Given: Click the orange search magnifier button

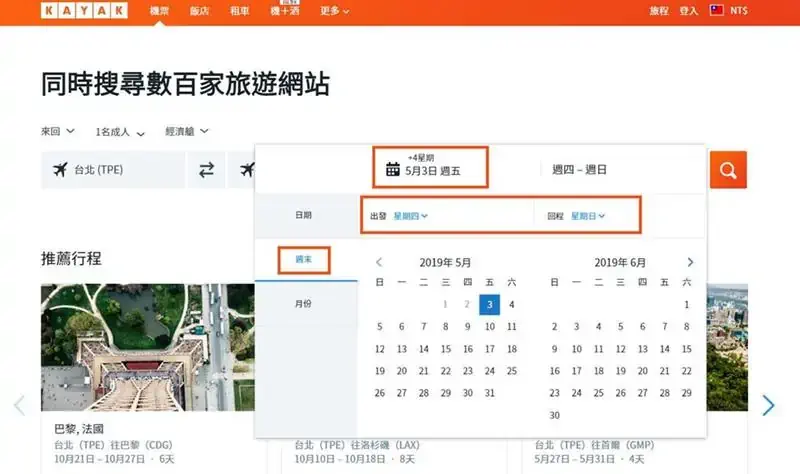Looking at the screenshot, I should point(728,170).
